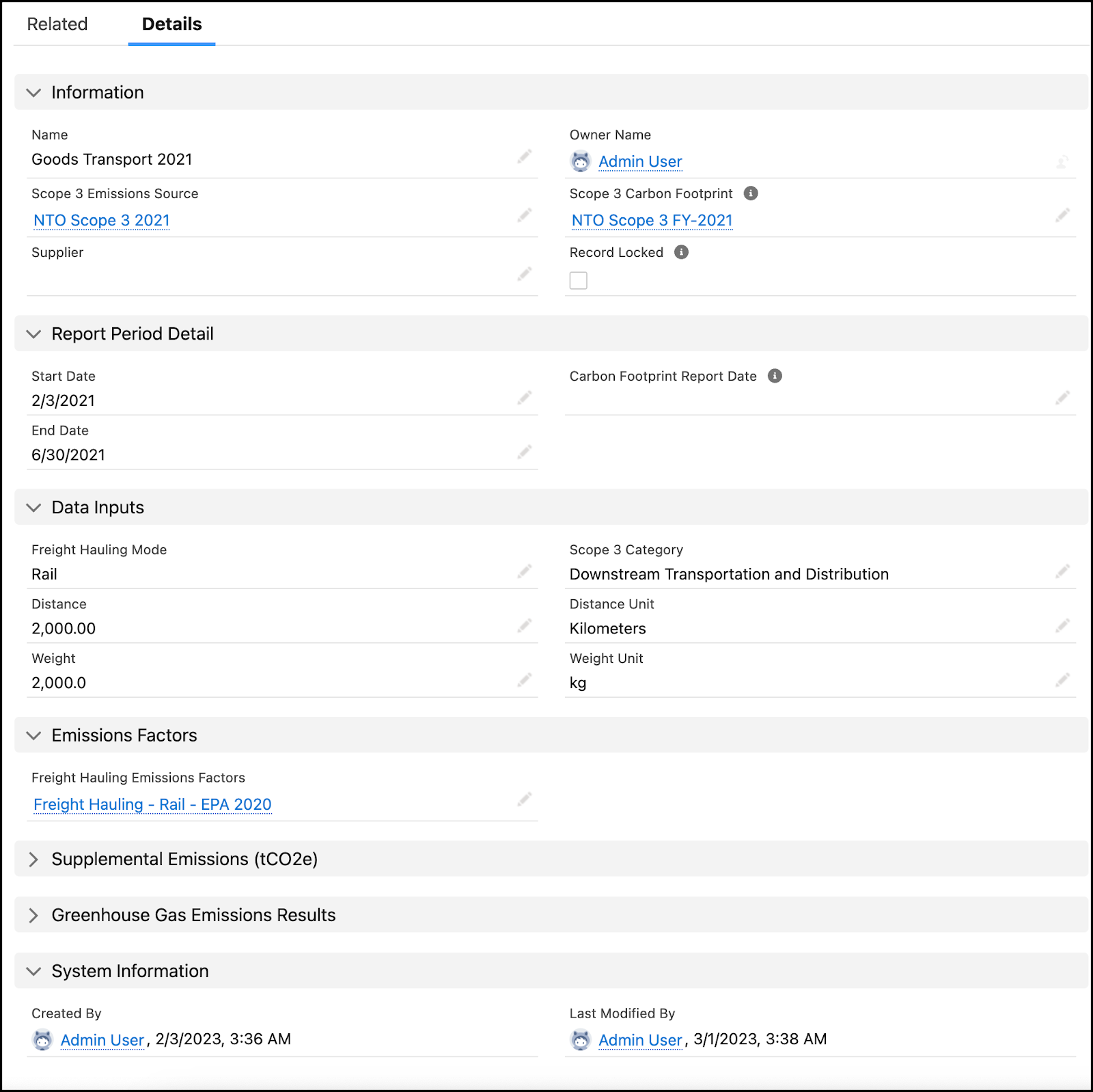Edit Scope 3 Carbon Footprint pencil icon
Screen dimensions: 1093x1092
[x=1062, y=216]
